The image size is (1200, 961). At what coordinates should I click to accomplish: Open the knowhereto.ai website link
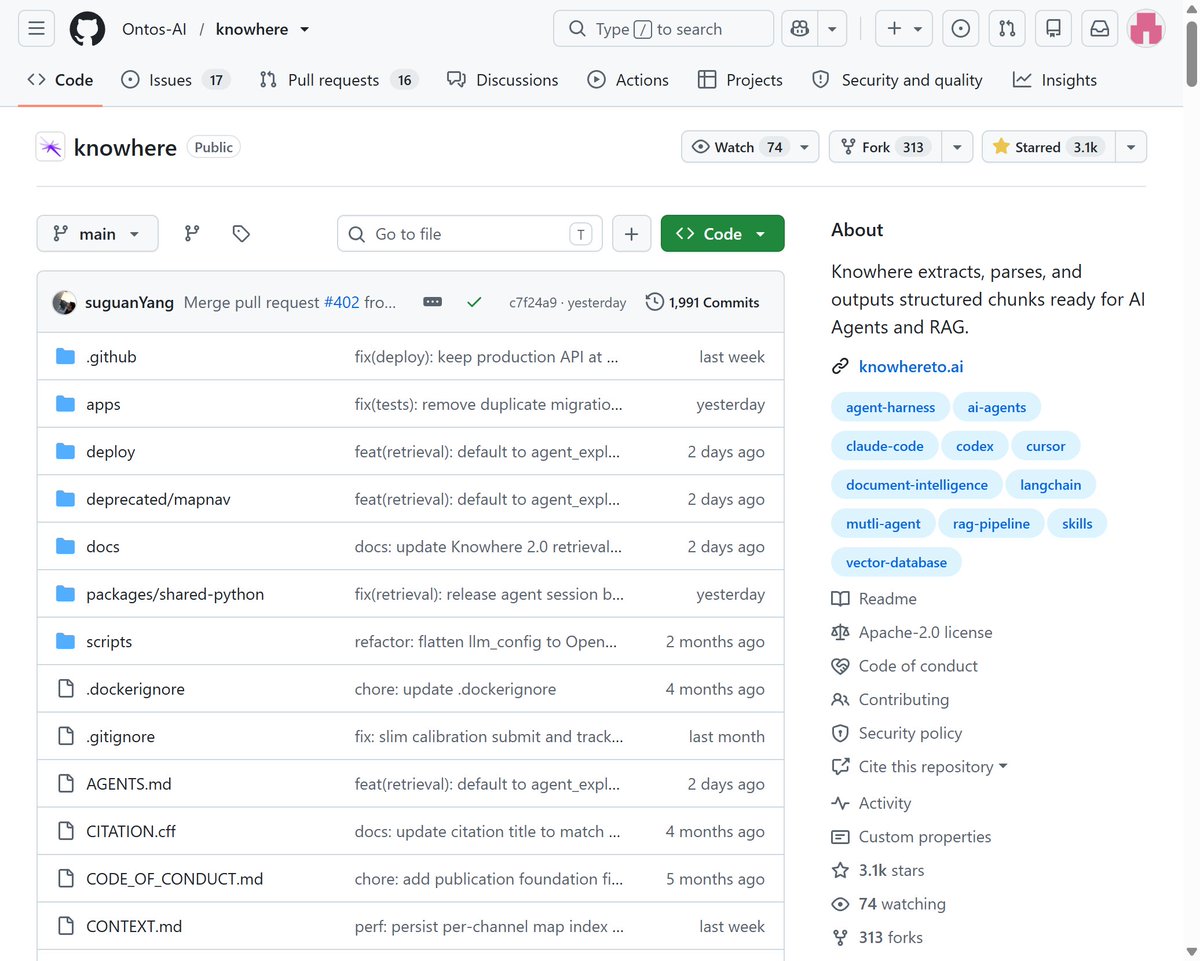(x=911, y=367)
